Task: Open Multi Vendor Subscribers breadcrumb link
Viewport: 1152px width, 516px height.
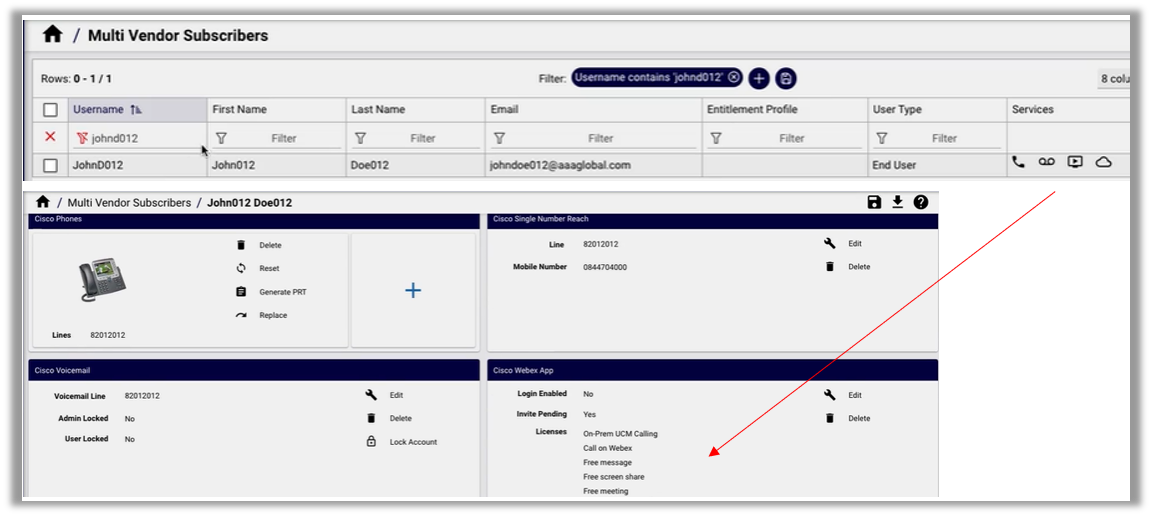Action: pyautogui.click(x=128, y=203)
